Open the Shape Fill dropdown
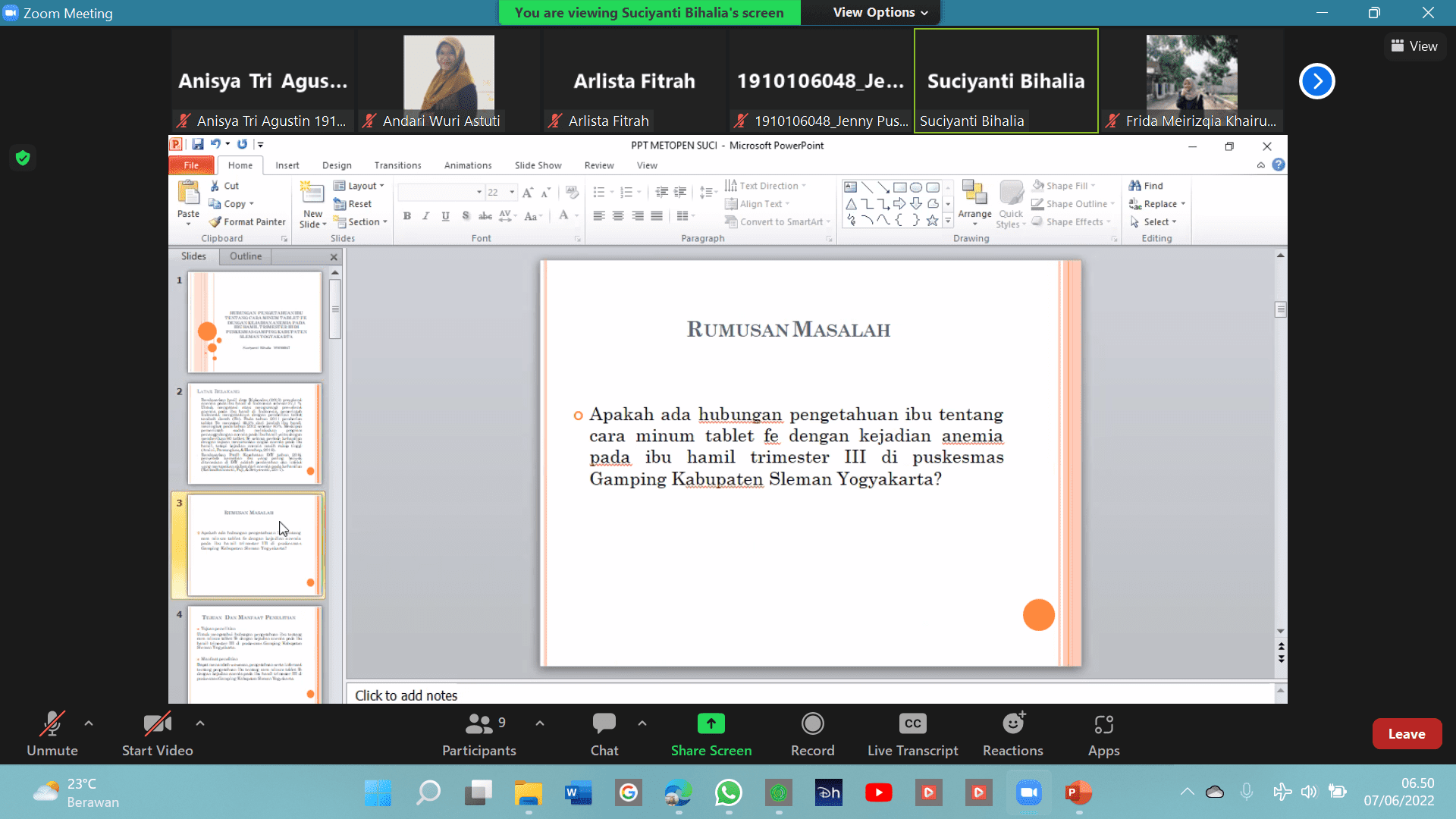The height and width of the screenshot is (819, 1456). pyautogui.click(x=1063, y=186)
